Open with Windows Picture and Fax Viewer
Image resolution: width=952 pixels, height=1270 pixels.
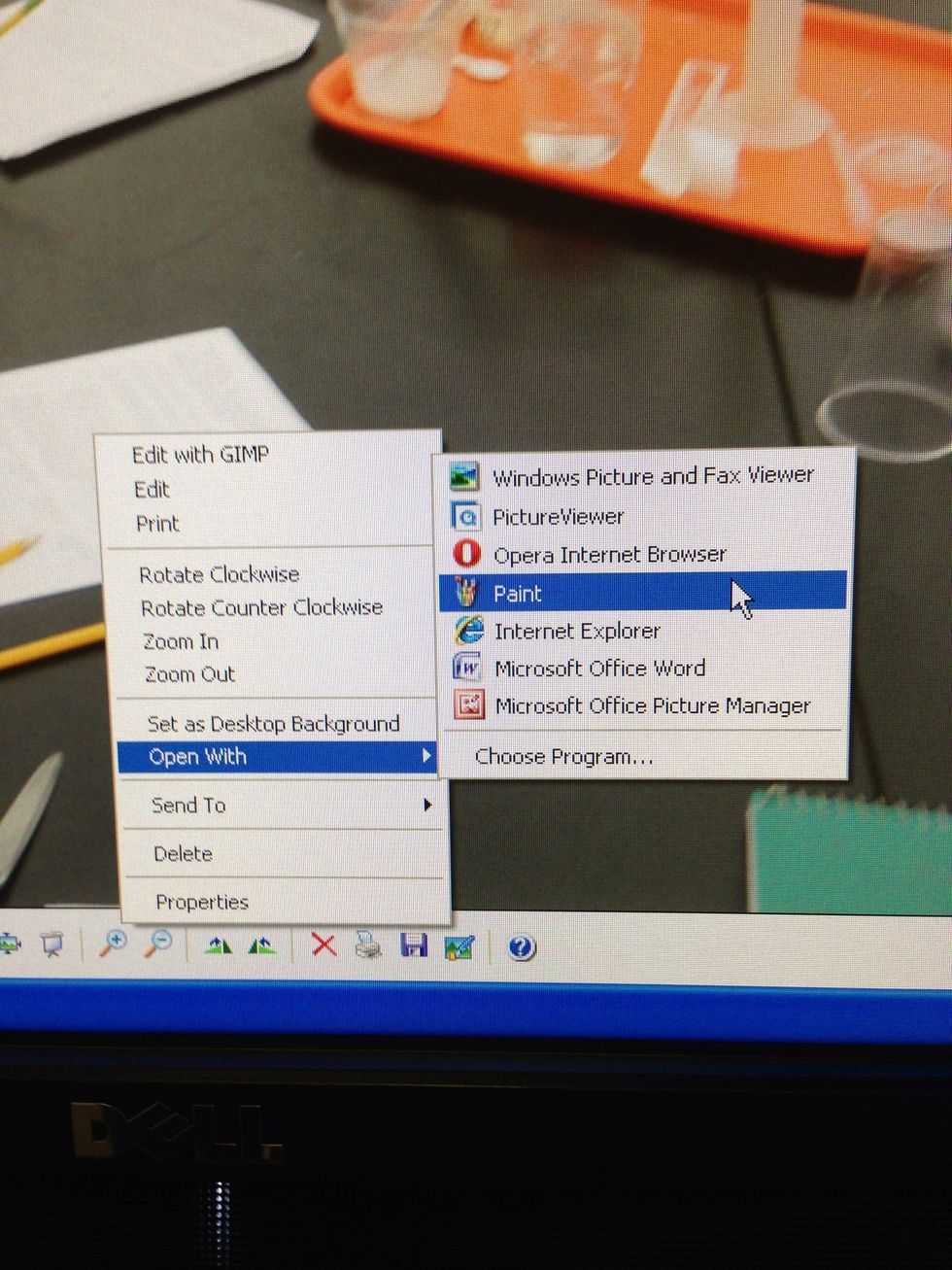point(652,476)
